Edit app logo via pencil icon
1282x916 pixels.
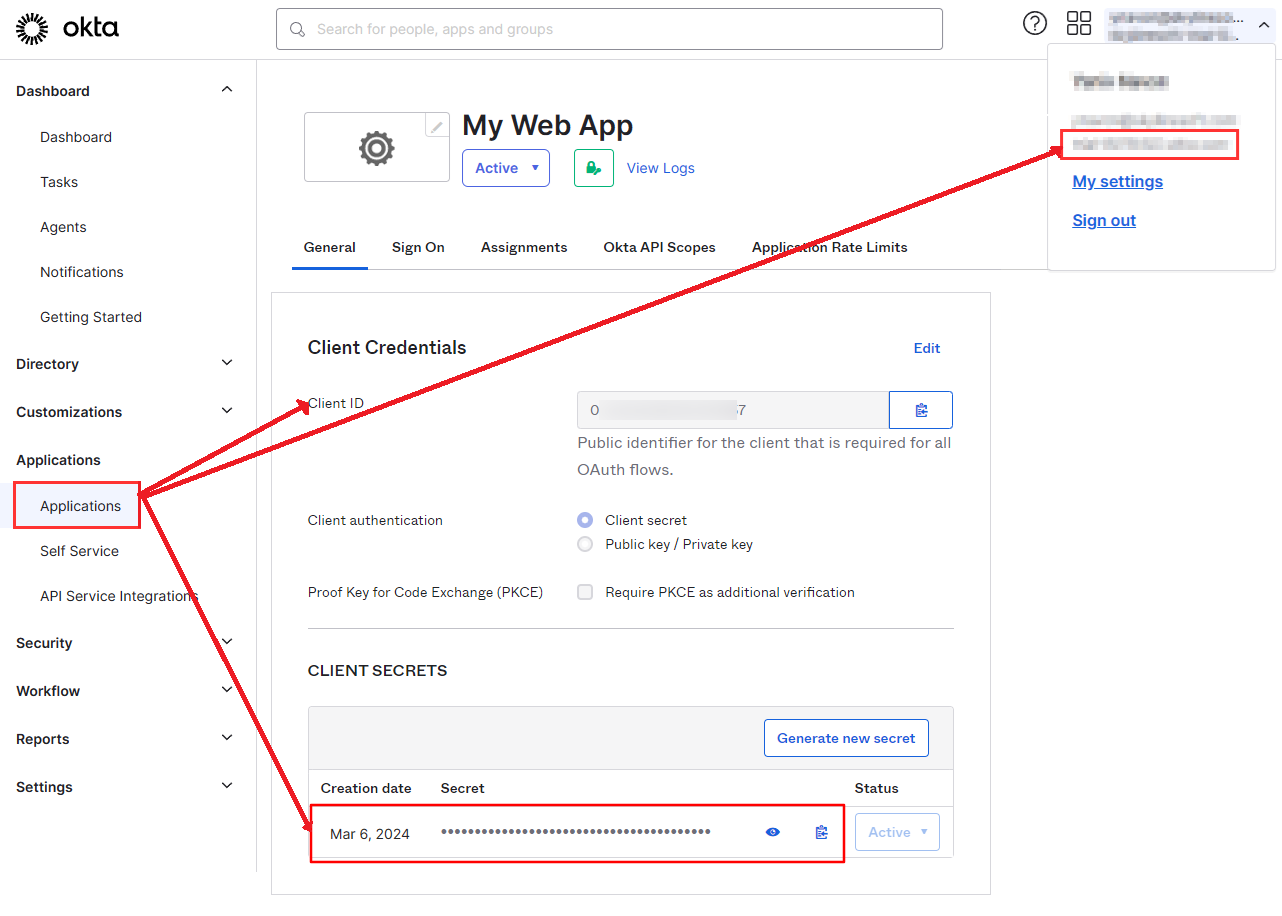(437, 126)
